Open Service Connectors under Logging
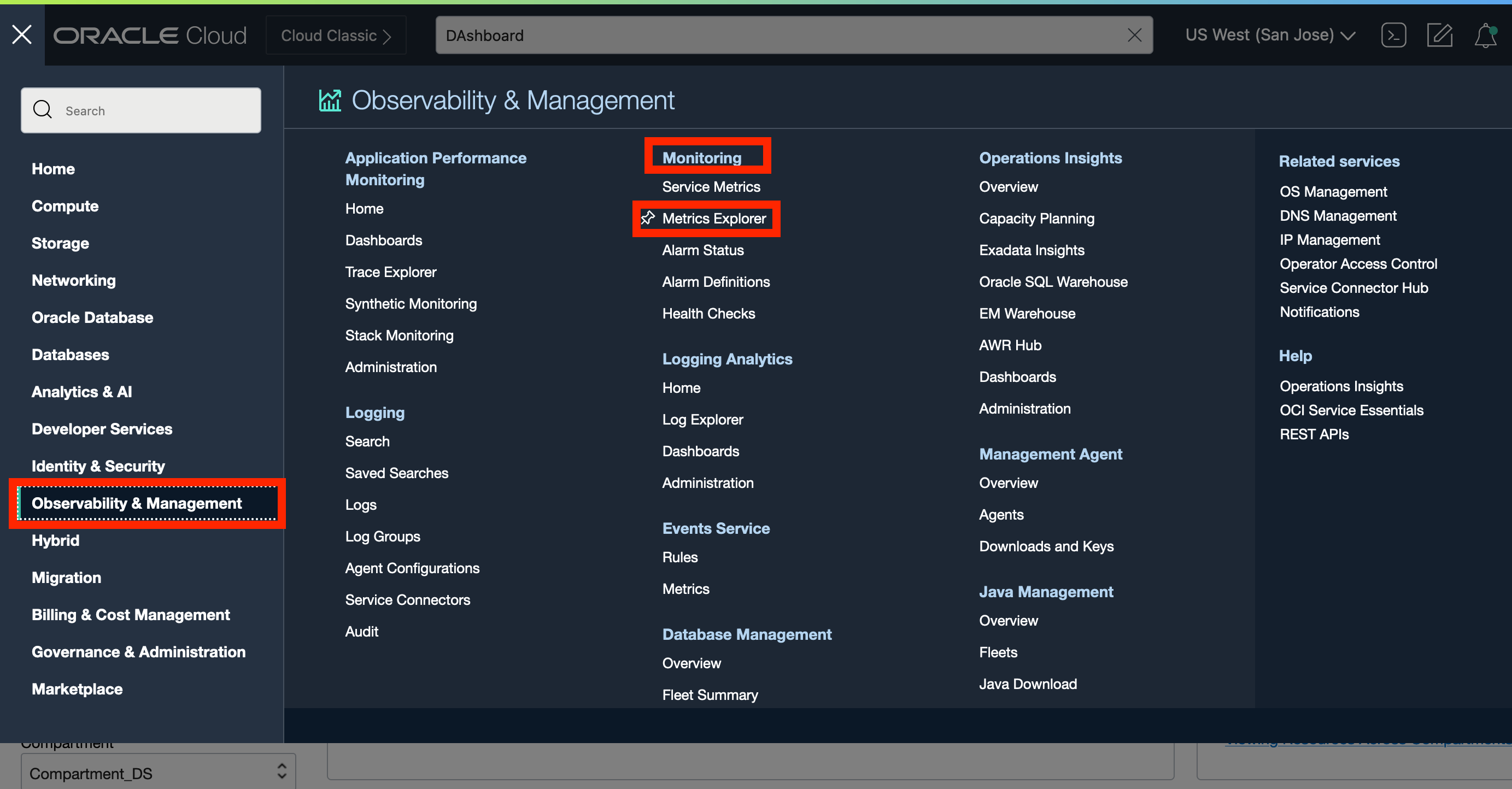 coord(407,599)
